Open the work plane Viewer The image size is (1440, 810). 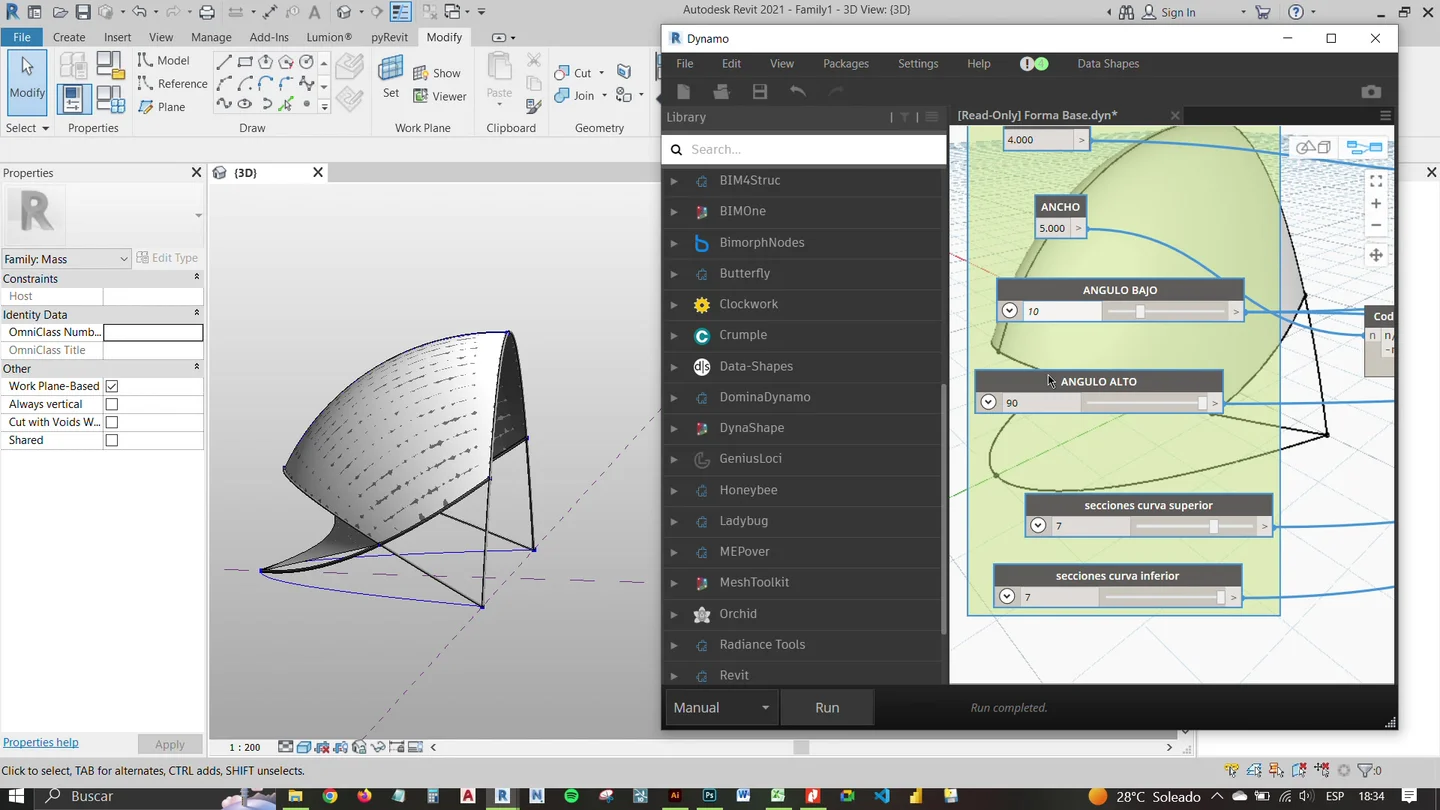440,96
